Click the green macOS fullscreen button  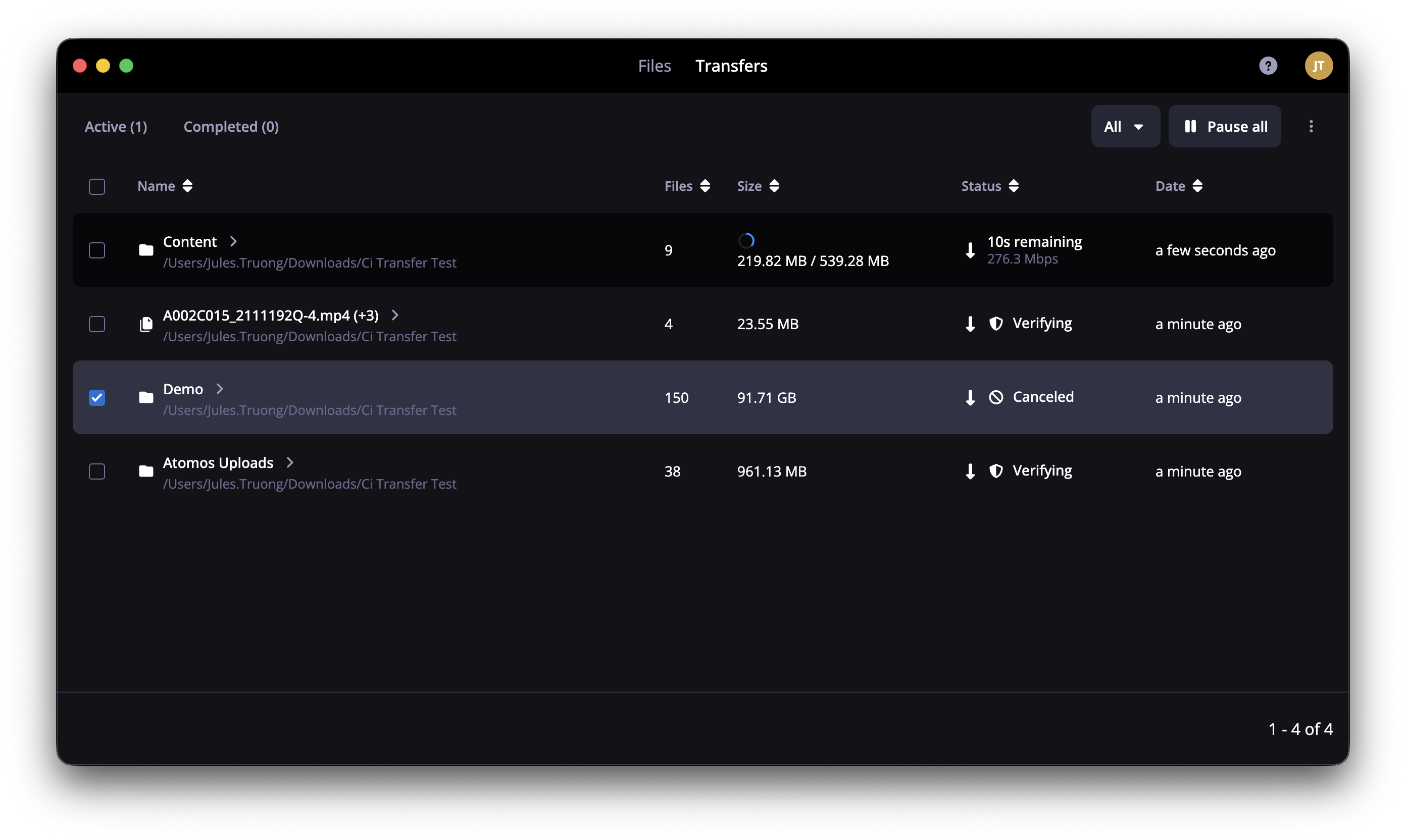126,66
